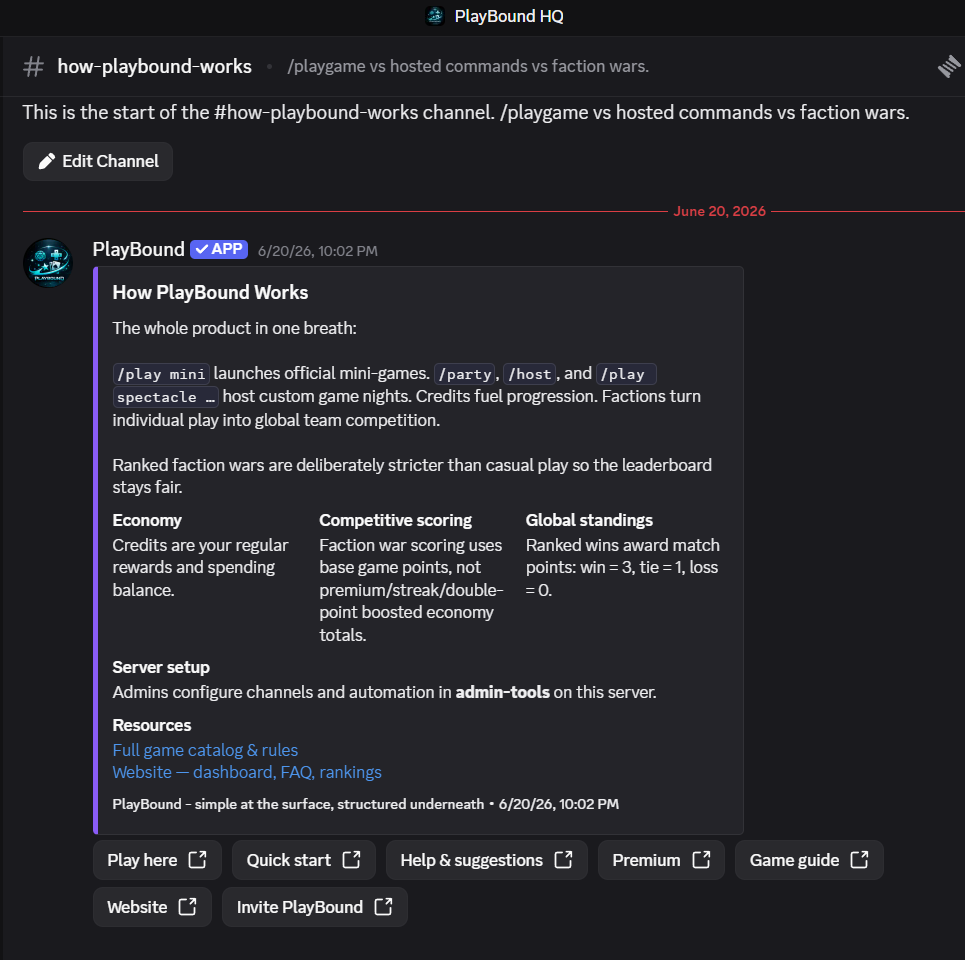Viewport: 965px width, 960px height.
Task: Click the Premium button
Action: pyautogui.click(x=661, y=860)
